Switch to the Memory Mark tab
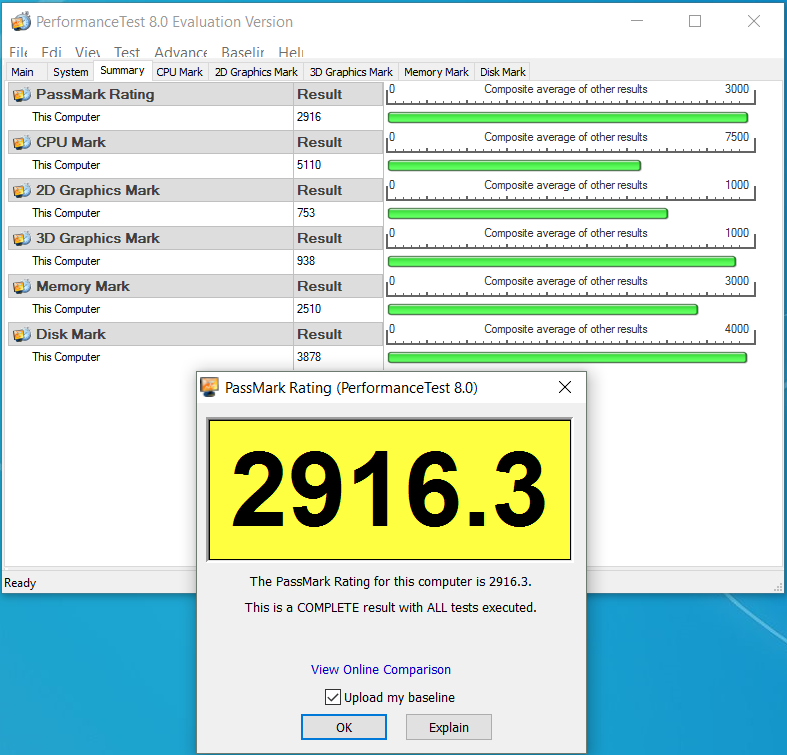Viewport: 787px width, 755px height. 436,72
